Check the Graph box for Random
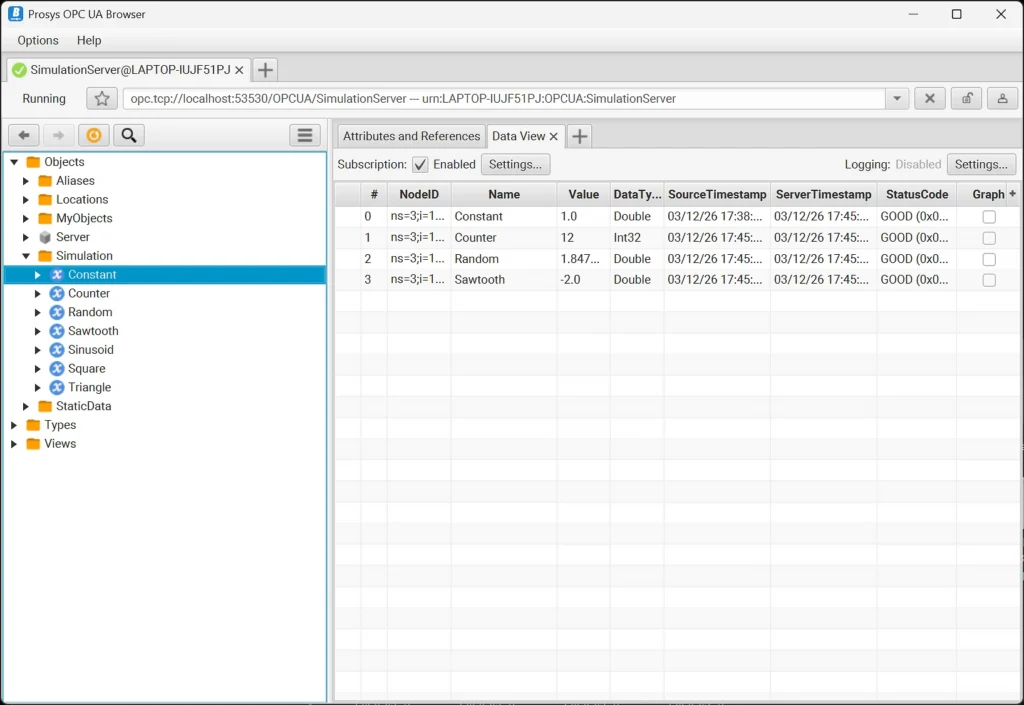 [x=989, y=258]
